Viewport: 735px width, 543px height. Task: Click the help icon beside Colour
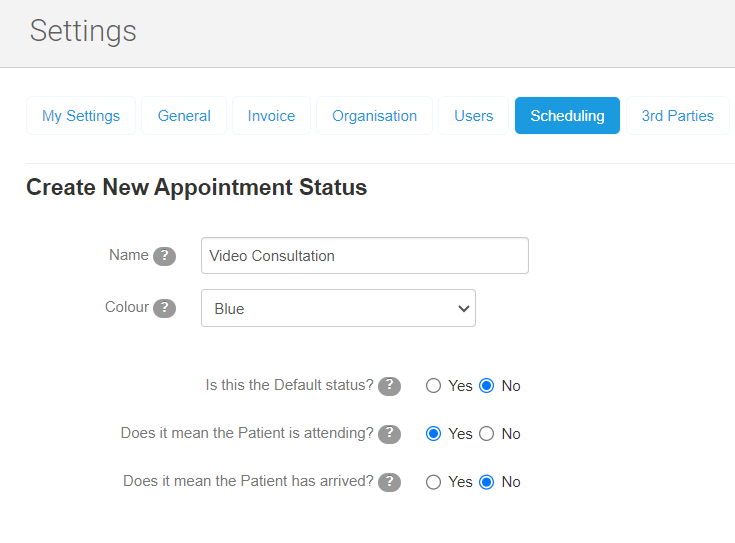tap(164, 308)
